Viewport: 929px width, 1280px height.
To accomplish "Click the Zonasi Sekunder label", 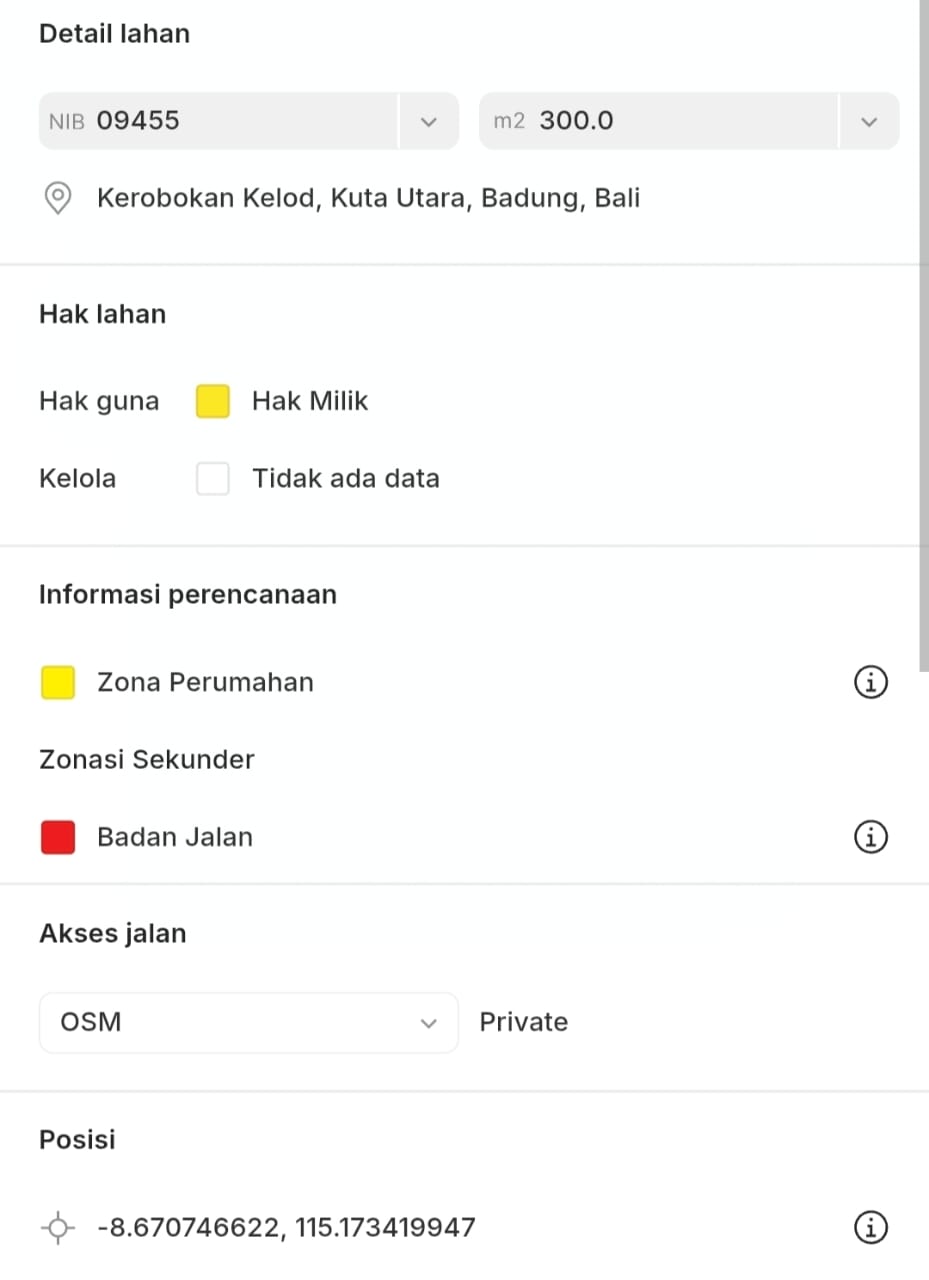I will [x=147, y=760].
